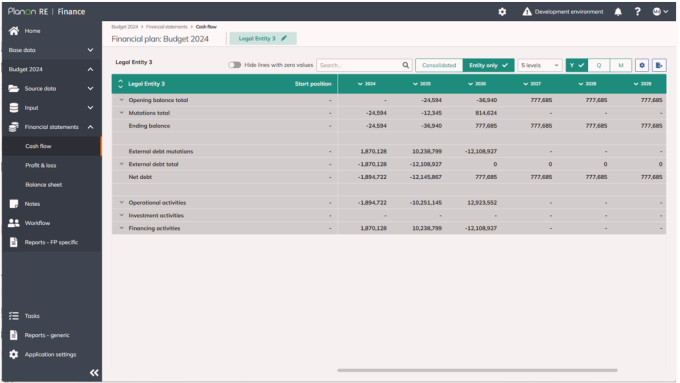Expand the 2029 column chevron
This screenshot has height=383, width=680.
(636, 84)
